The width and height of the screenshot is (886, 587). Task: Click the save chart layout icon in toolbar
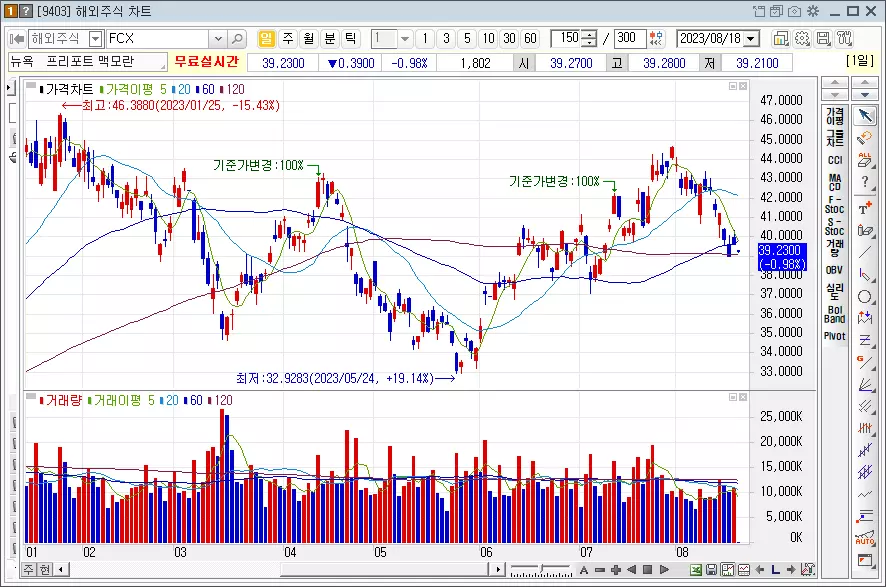pos(823,38)
